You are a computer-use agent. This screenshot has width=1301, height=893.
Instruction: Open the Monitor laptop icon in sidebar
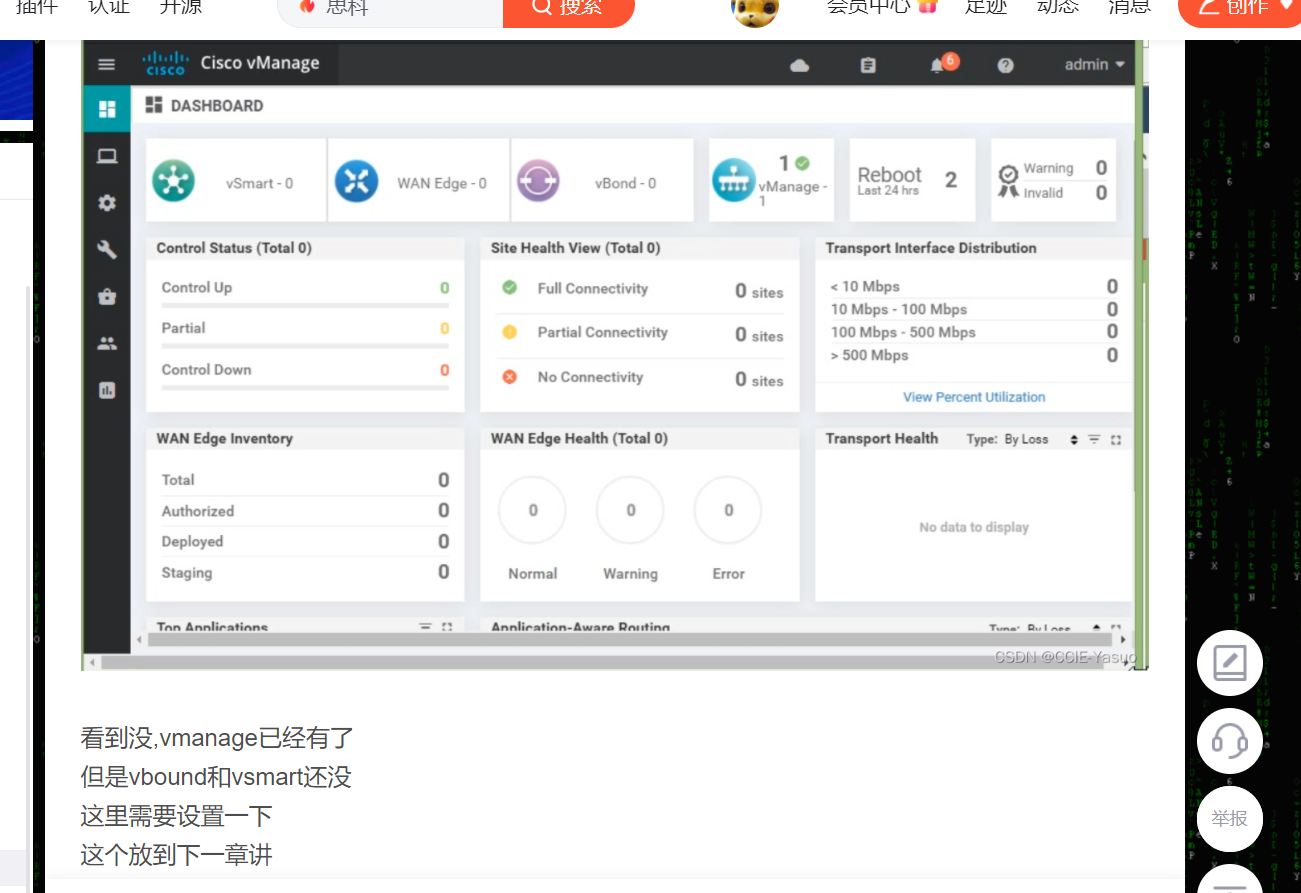click(107, 156)
